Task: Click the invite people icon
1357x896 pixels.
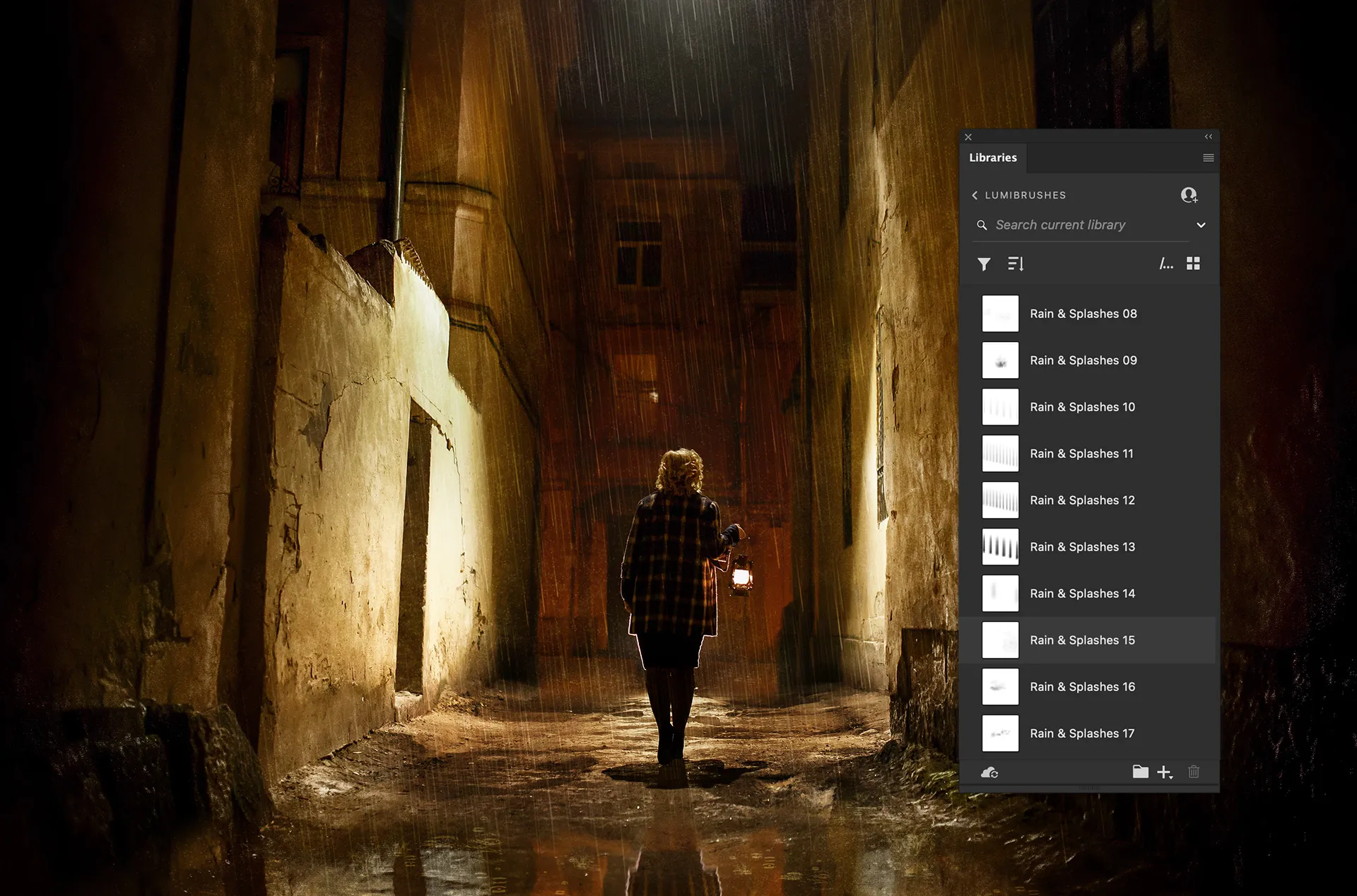Action: 1189,195
